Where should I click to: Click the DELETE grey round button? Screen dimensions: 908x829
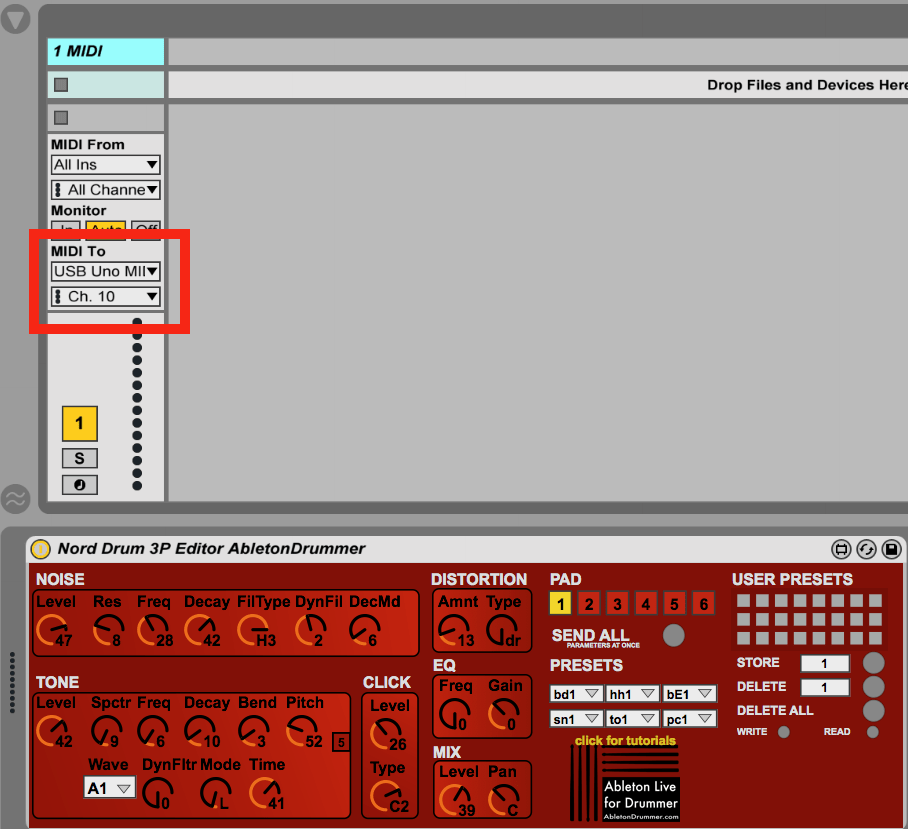pyautogui.click(x=873, y=687)
